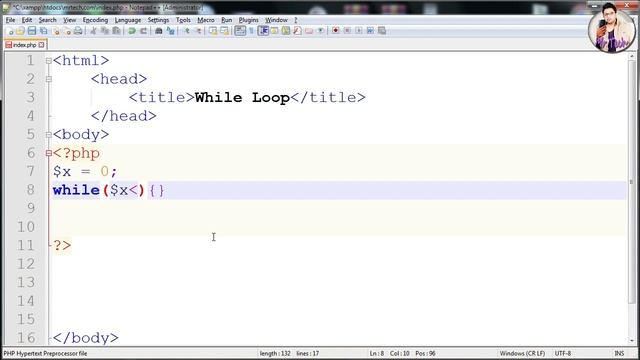Image resolution: width=640 pixels, height=360 pixels.
Task: Open the Plugins menu
Action: (249, 20)
